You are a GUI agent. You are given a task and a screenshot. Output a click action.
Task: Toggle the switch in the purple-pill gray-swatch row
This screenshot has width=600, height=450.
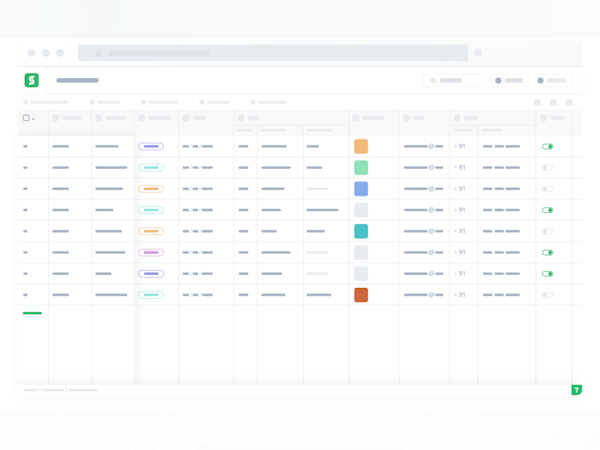(x=548, y=274)
